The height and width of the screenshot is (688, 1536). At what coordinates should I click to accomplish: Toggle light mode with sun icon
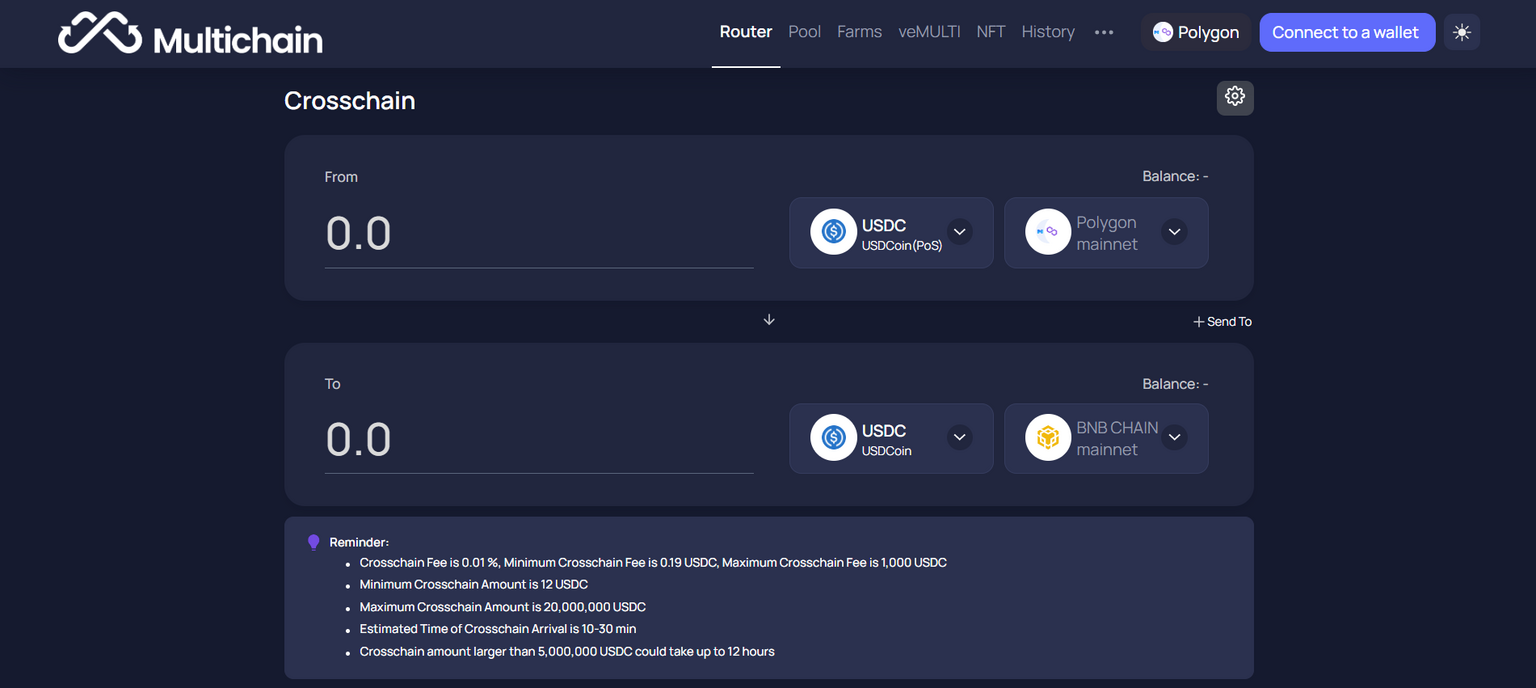click(x=1461, y=32)
